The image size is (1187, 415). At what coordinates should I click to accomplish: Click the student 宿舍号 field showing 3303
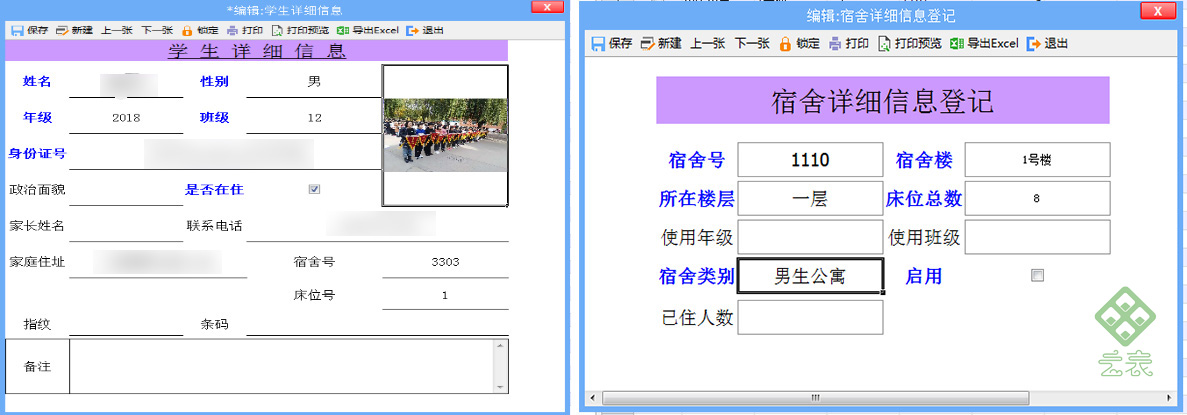pyautogui.click(x=445, y=262)
